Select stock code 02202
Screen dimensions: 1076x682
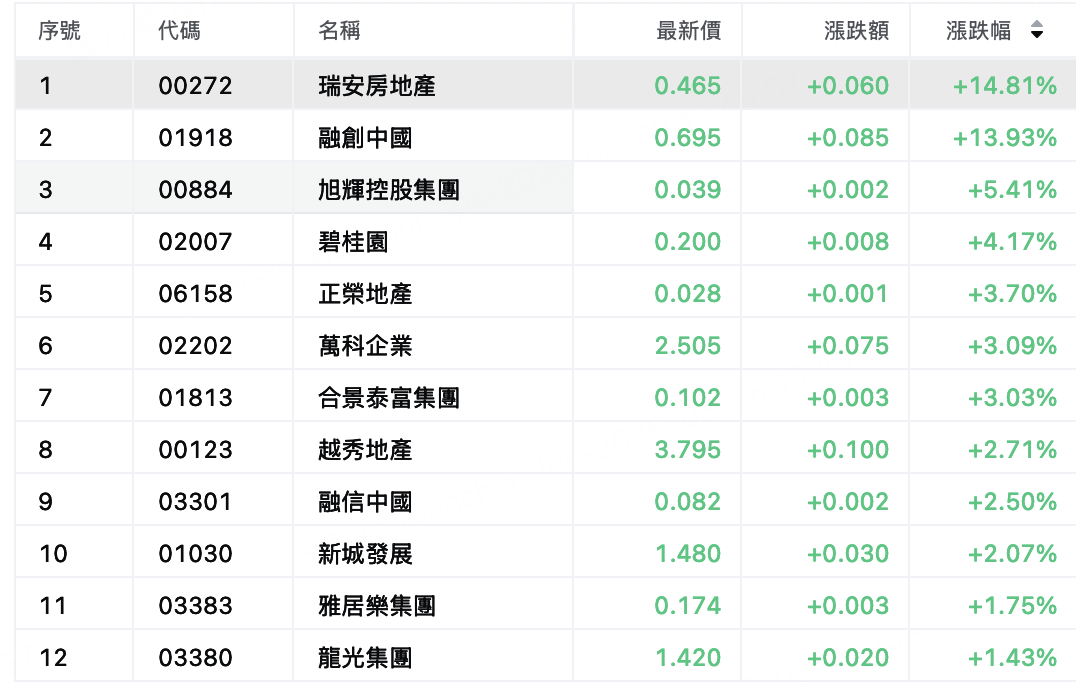tap(196, 346)
